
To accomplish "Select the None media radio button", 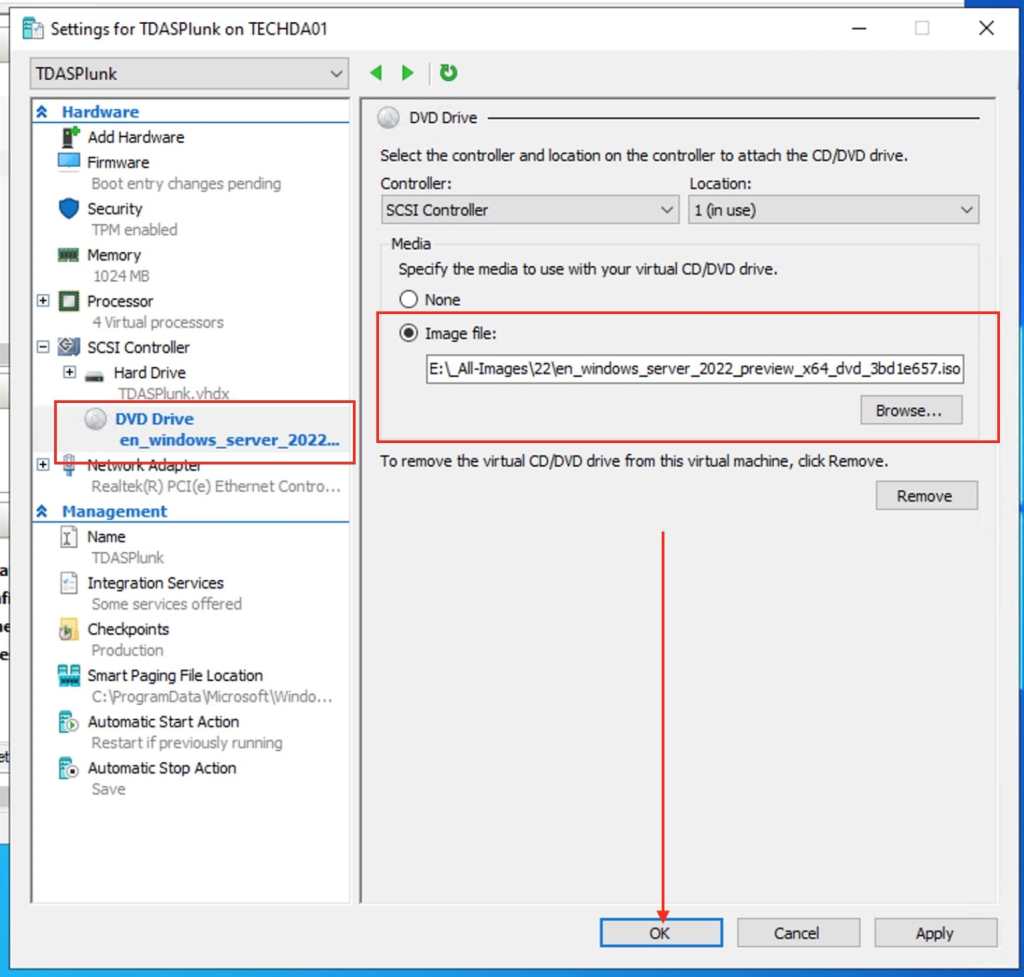I will [x=409, y=299].
